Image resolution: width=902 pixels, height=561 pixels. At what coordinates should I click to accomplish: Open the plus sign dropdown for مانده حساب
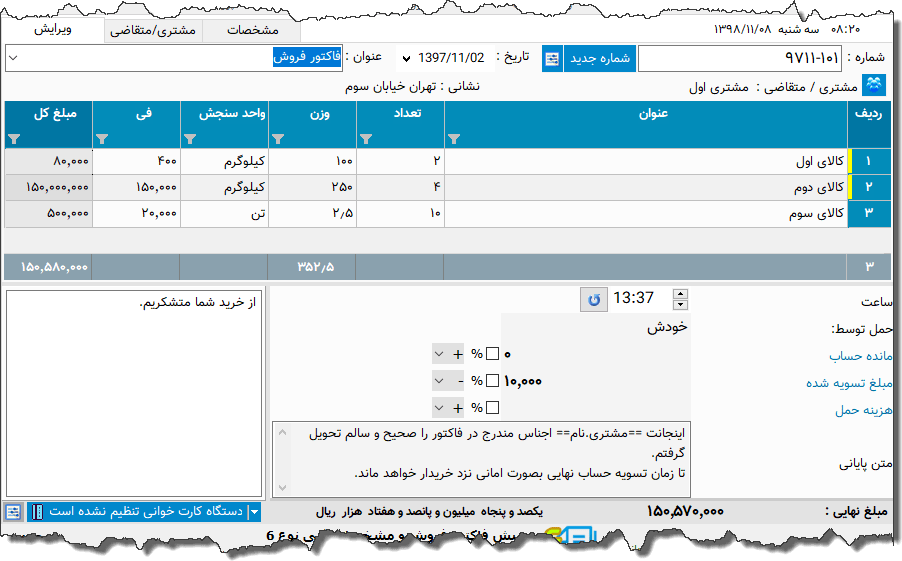click(449, 354)
